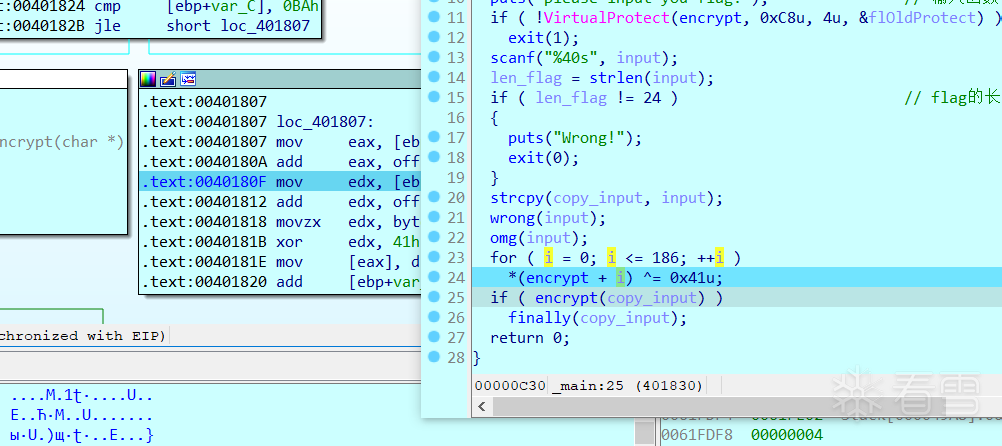Image resolution: width=1002 pixels, height=446 pixels.
Task: Toggle breakpoint dot on line 14 strlen
Action: [x=435, y=77]
